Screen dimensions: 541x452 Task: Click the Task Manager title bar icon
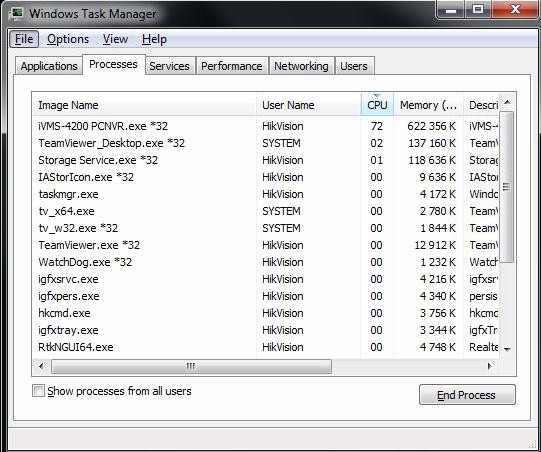[17, 14]
